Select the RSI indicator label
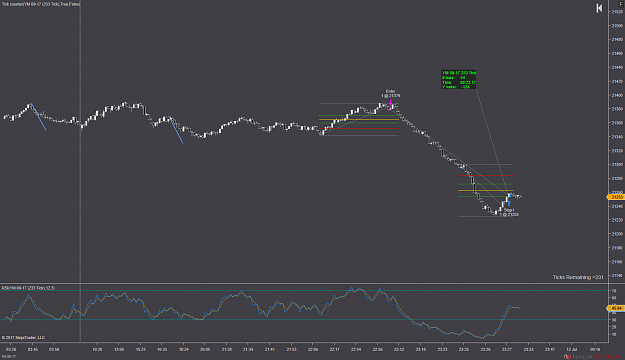 (28, 288)
